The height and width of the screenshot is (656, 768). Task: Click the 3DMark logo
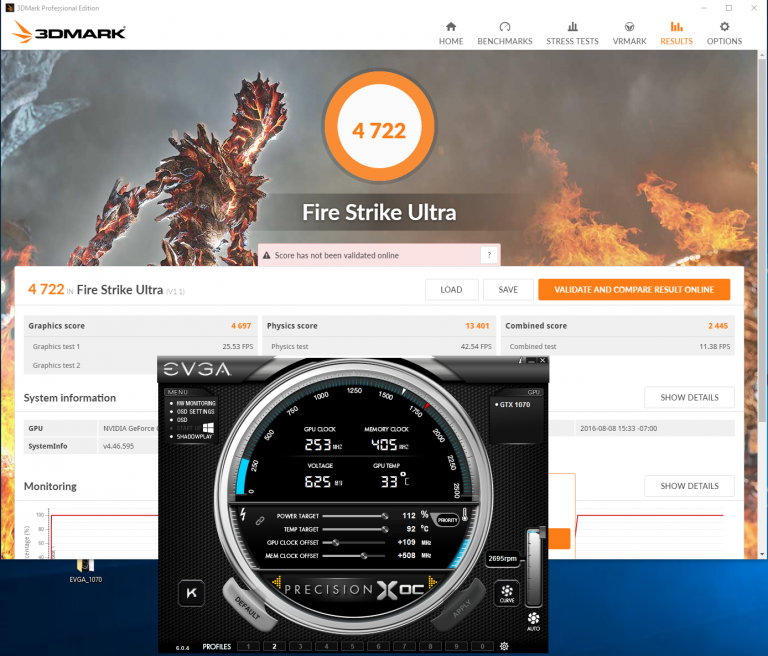tap(69, 32)
